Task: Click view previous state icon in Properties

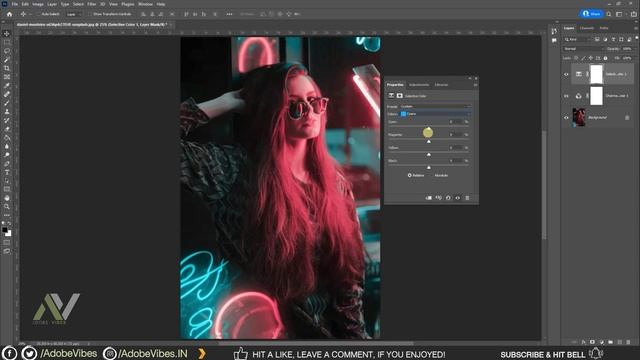Action: point(438,198)
